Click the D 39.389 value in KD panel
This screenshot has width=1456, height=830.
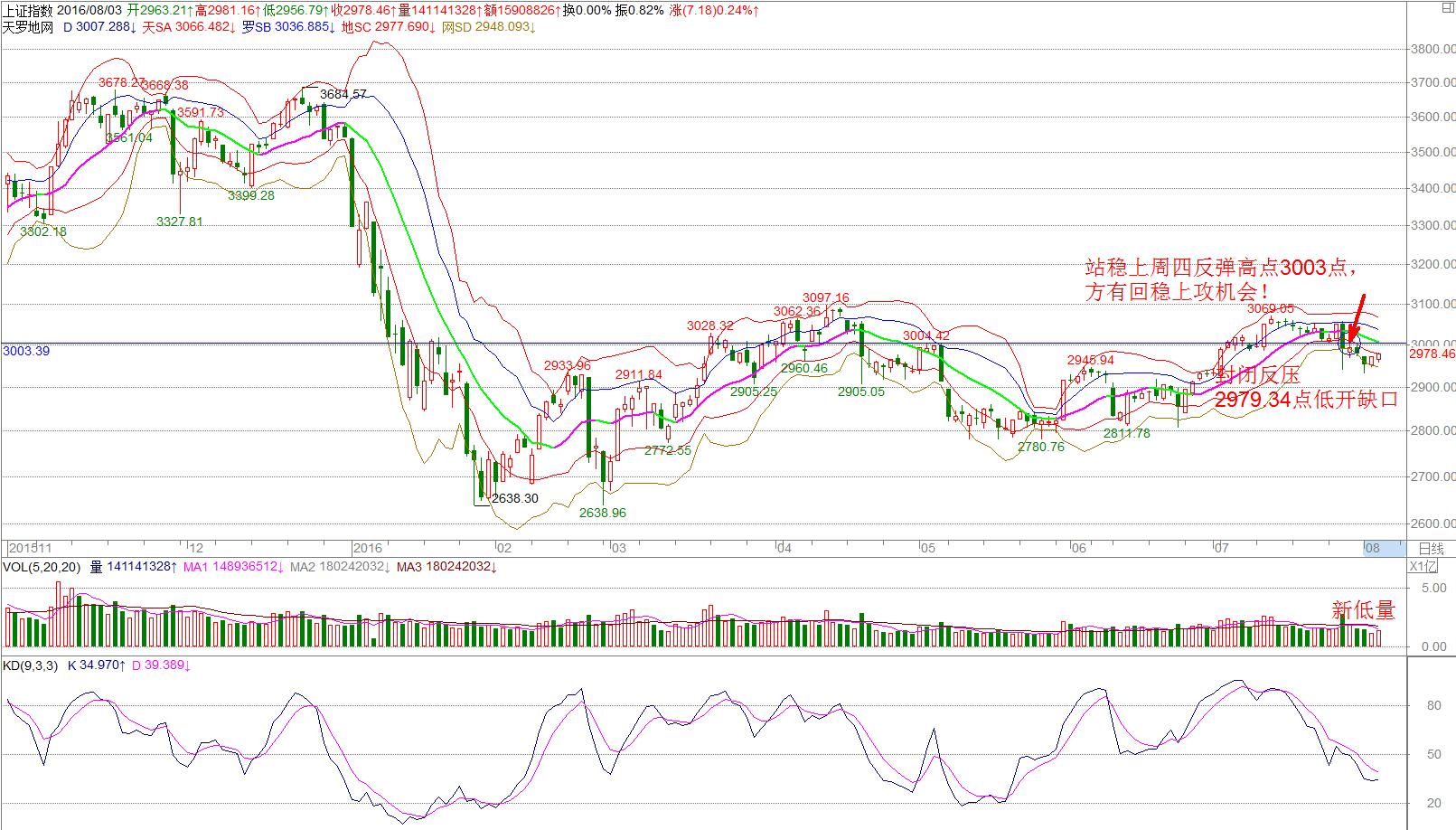(161, 665)
